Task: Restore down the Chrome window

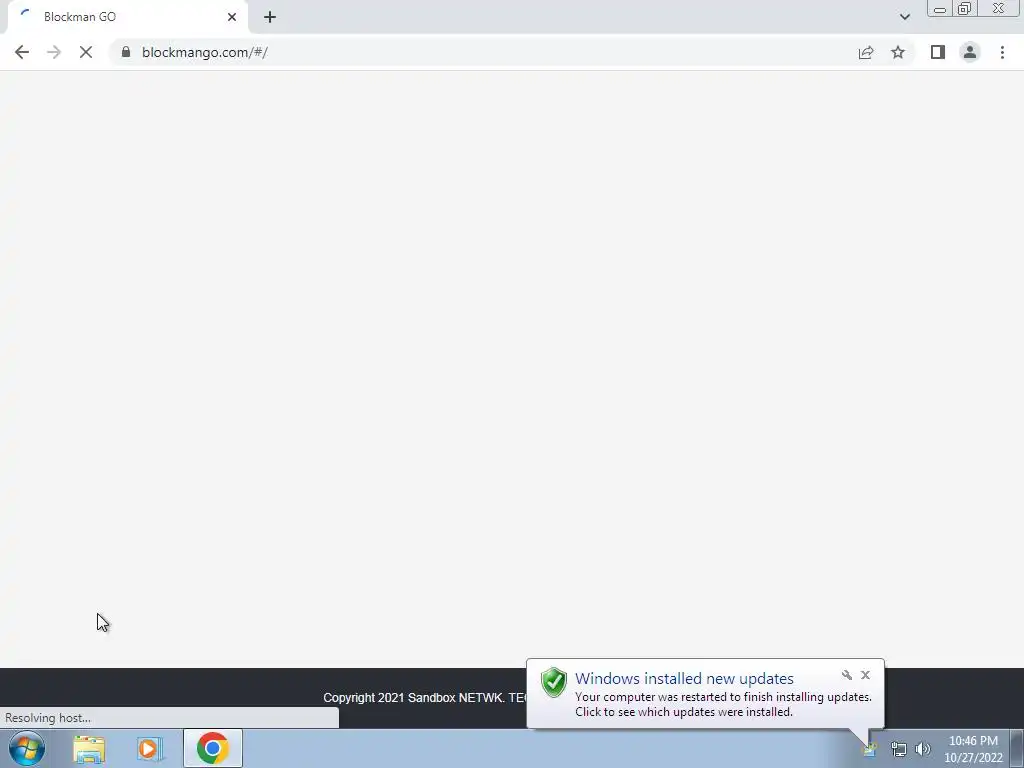Action: (965, 8)
